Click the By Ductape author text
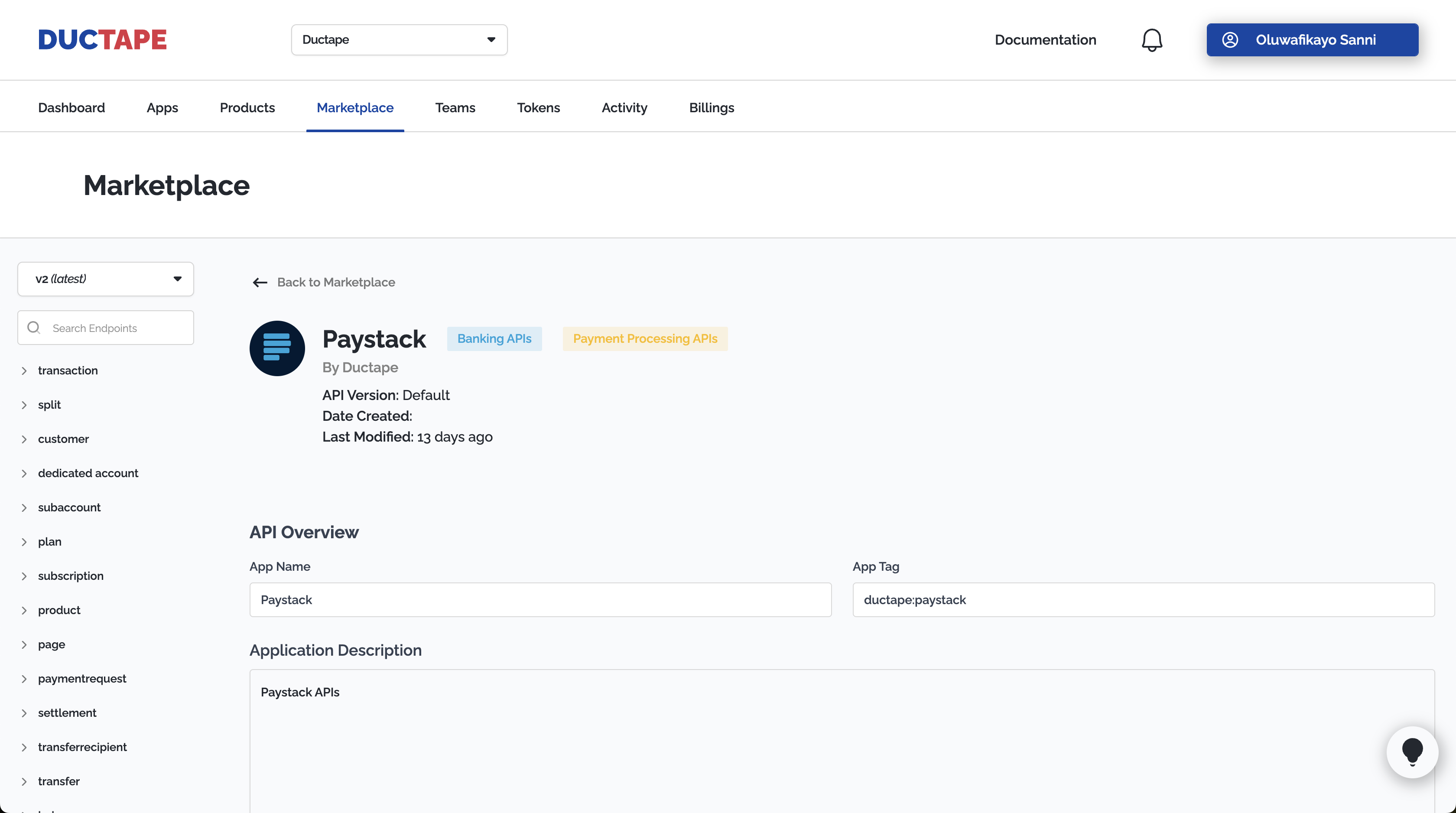Viewport: 1456px width, 813px height. coord(360,367)
